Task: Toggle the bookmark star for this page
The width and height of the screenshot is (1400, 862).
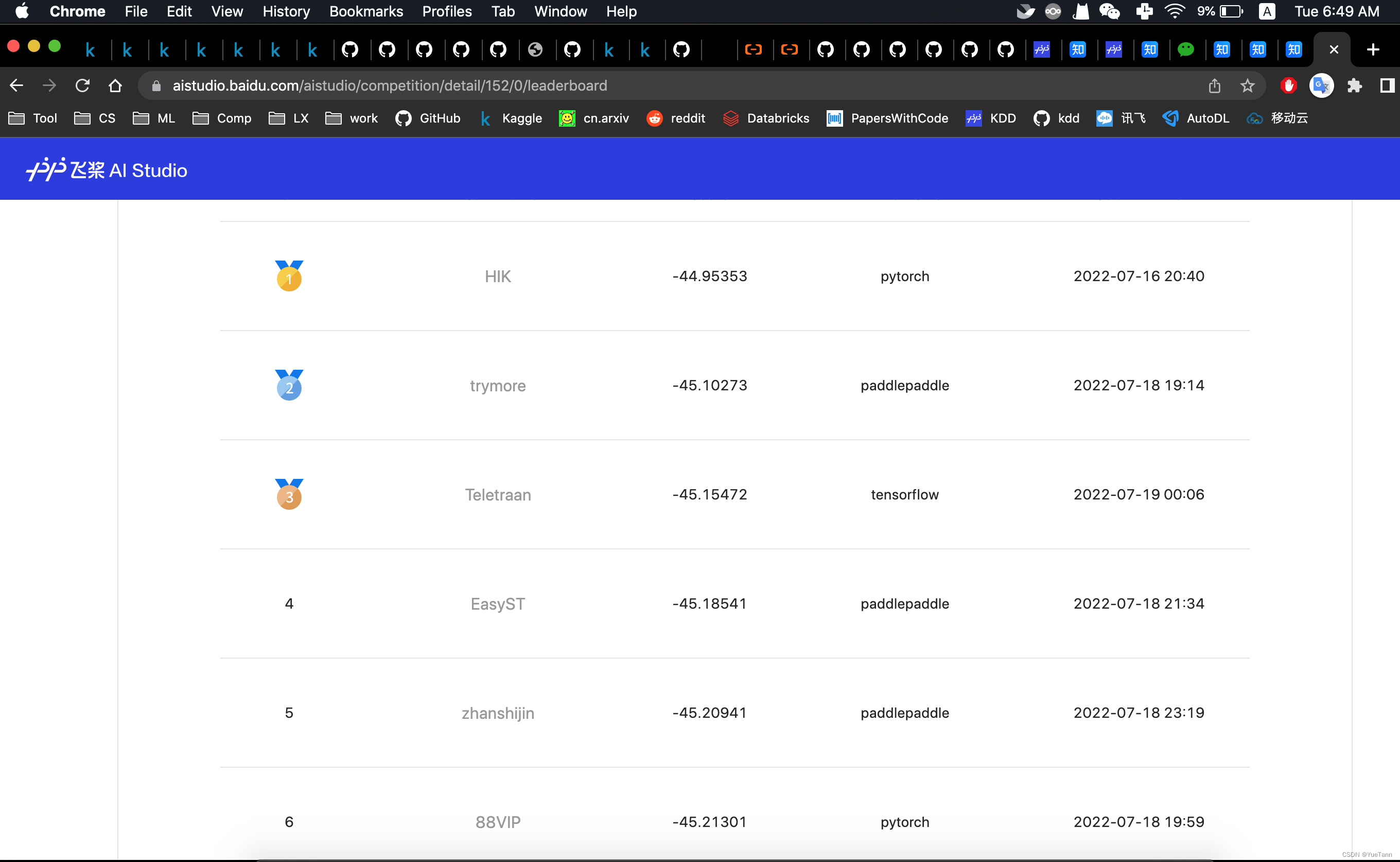Action: coord(1247,85)
